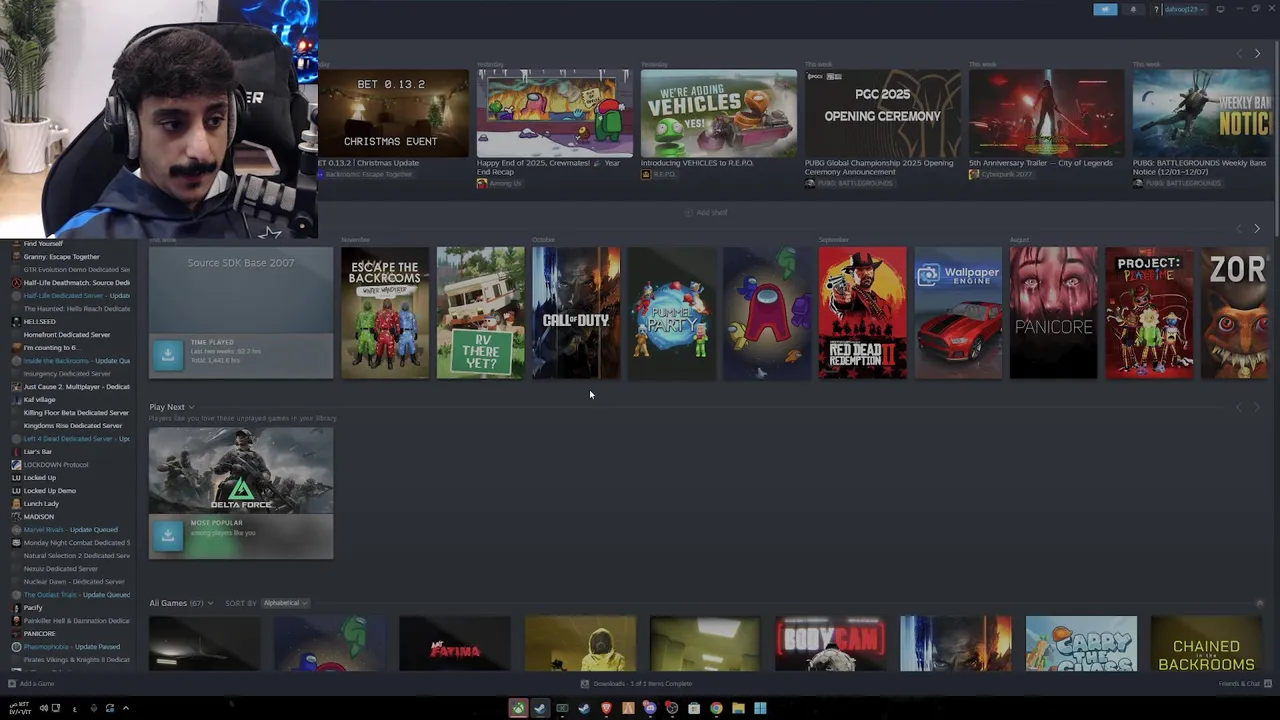Click Add shelf link
This screenshot has width=1280, height=720.
pos(706,212)
